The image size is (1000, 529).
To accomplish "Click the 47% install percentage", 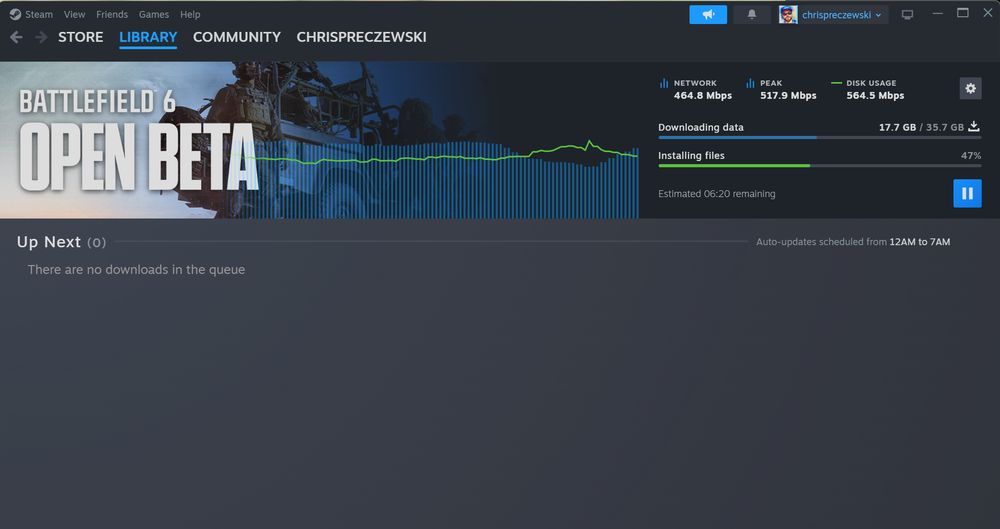I will (971, 155).
